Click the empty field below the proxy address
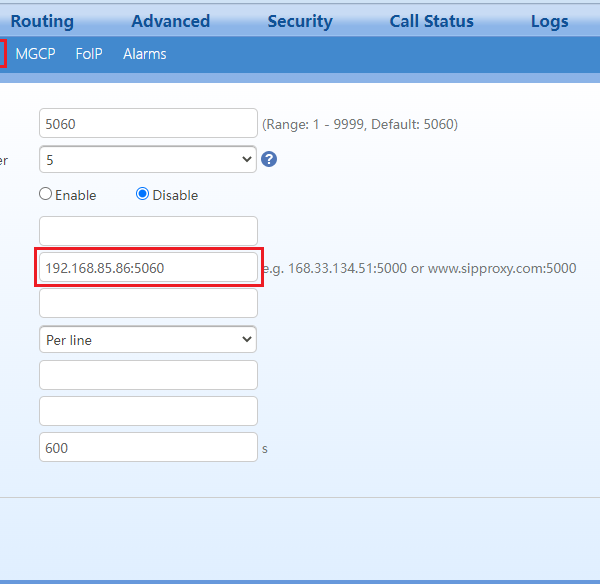This screenshot has height=584, width=600. tap(148, 303)
